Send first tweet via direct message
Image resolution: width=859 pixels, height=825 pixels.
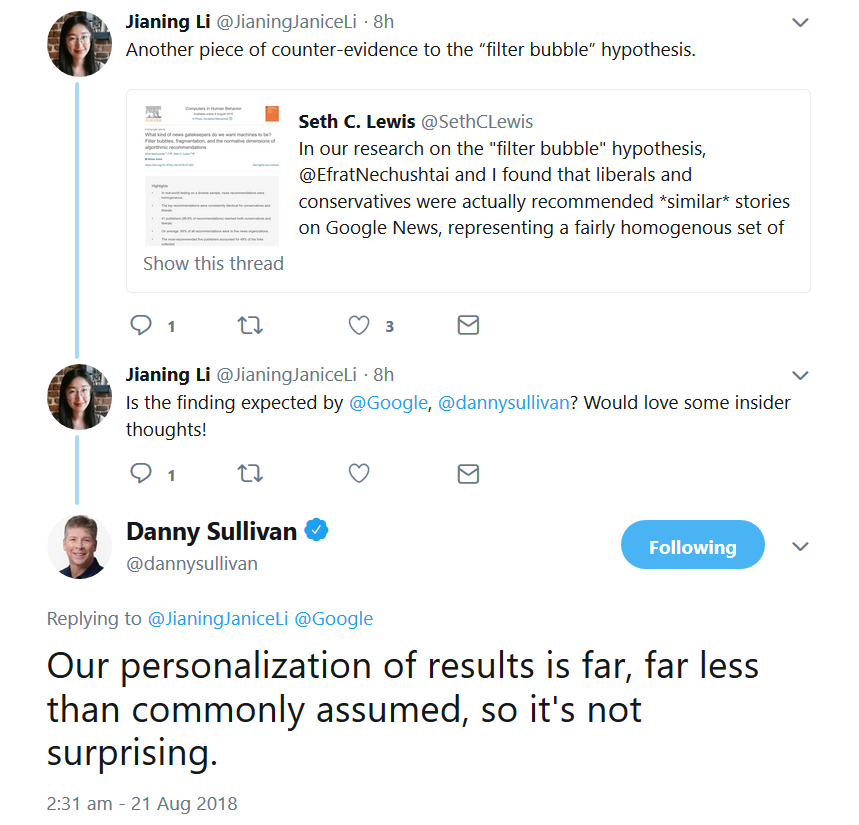click(467, 325)
